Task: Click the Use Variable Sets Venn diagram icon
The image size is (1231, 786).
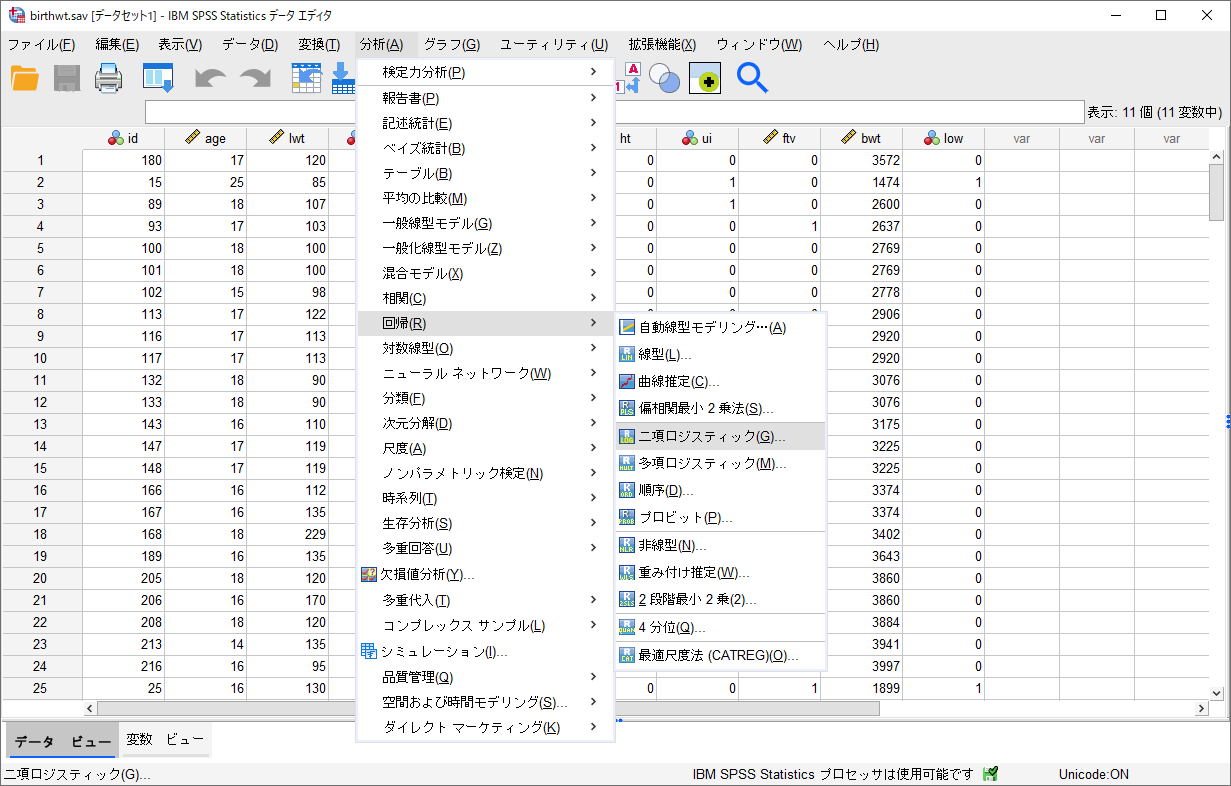Action: [x=664, y=78]
